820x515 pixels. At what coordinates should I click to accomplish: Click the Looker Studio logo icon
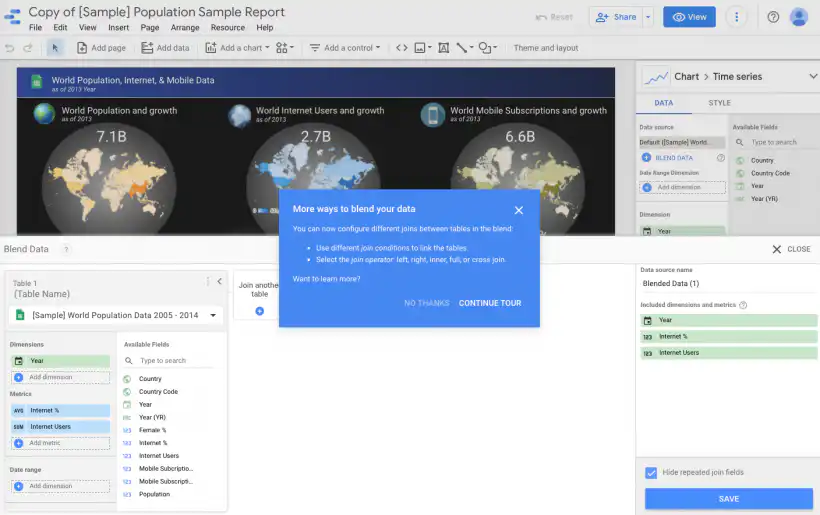[13, 17]
